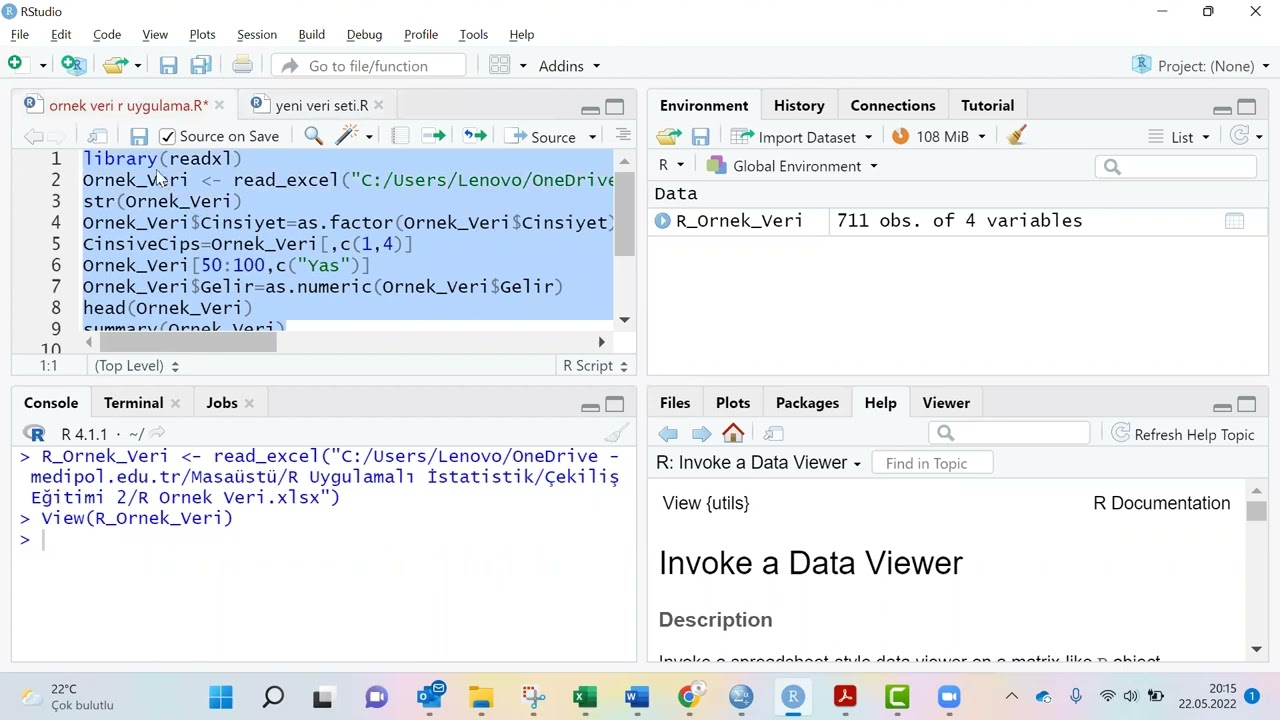Open the Session menu
This screenshot has height=720, width=1280.
(x=257, y=34)
